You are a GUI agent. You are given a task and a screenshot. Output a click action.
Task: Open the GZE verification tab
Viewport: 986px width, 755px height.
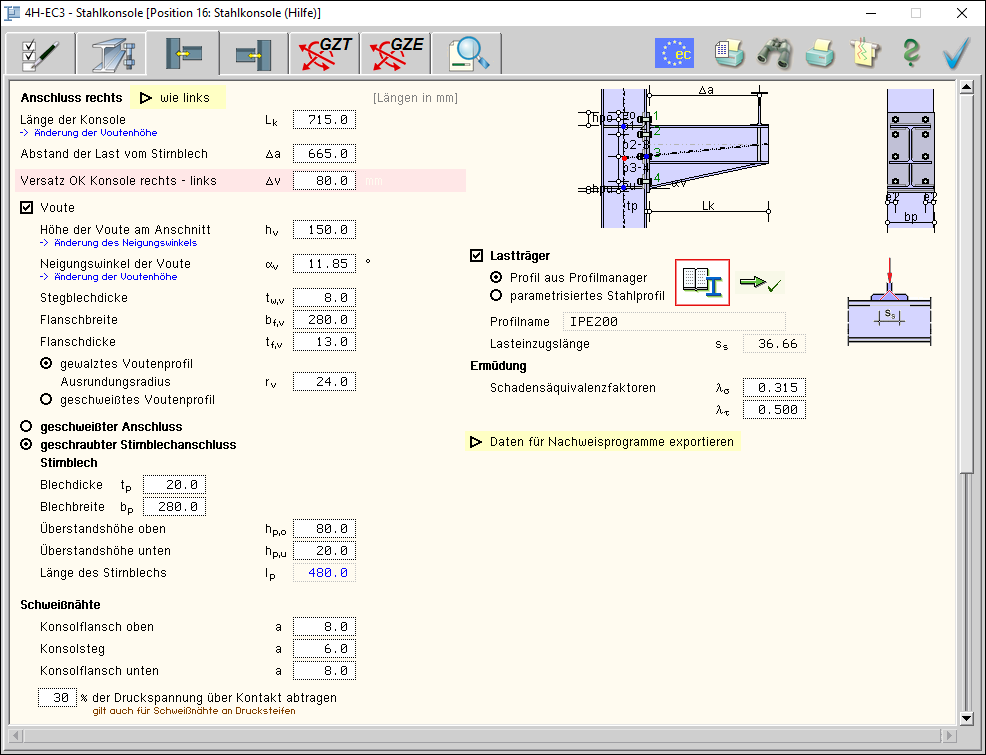pyautogui.click(x=390, y=53)
